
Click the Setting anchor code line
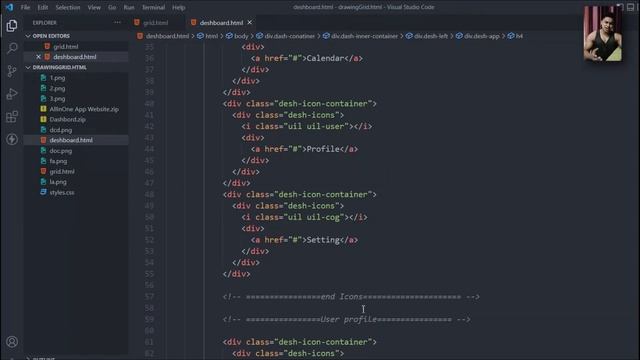click(304, 240)
